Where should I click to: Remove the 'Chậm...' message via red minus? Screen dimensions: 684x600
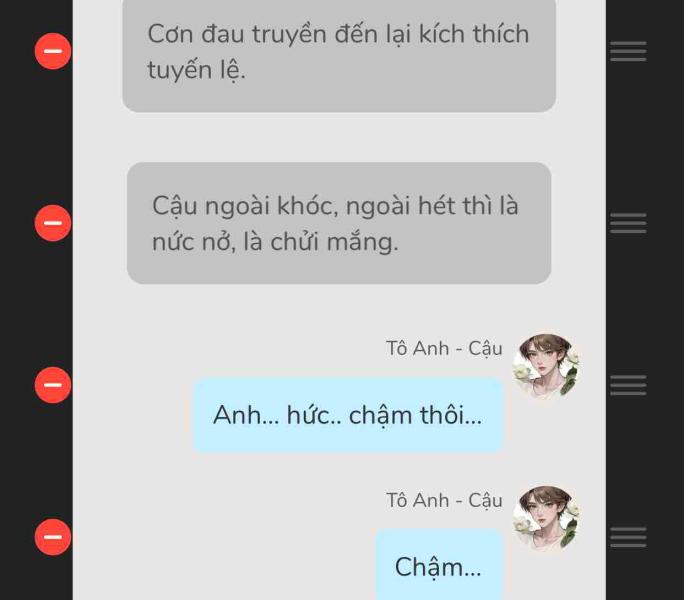[53, 537]
